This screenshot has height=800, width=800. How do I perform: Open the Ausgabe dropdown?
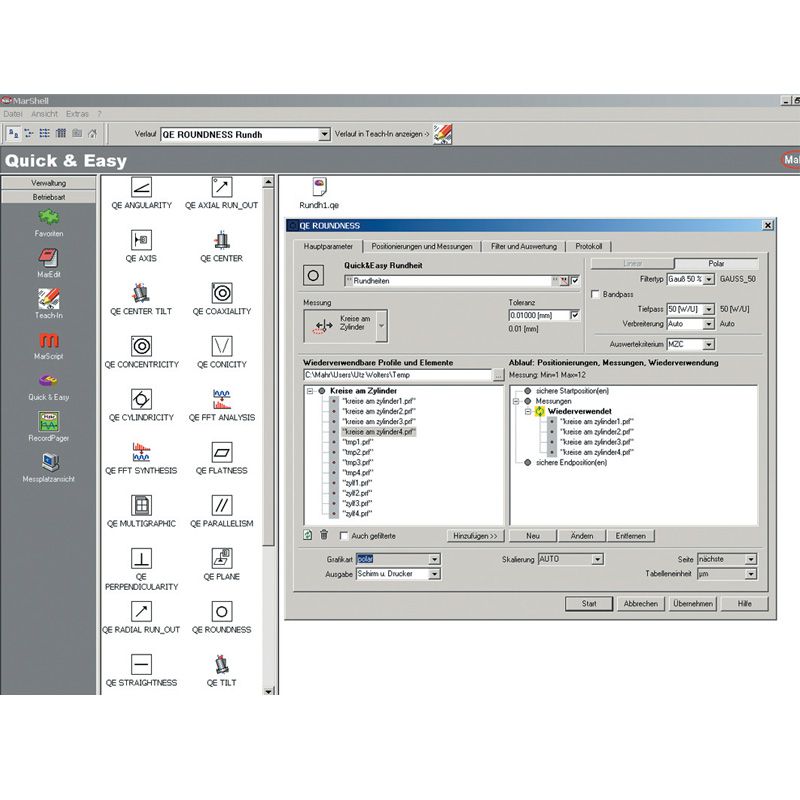[x=434, y=574]
